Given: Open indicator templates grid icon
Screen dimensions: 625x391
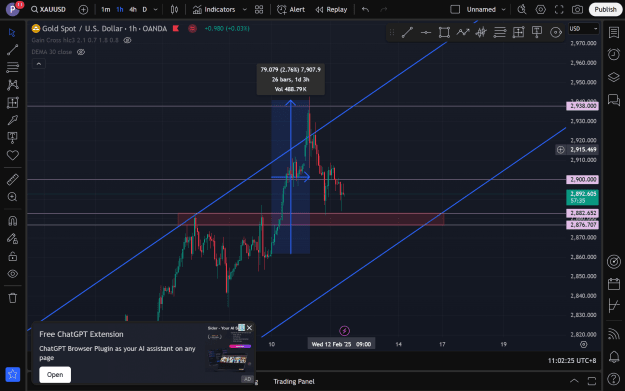Looking at the screenshot, I should pyautogui.click(x=259, y=10).
